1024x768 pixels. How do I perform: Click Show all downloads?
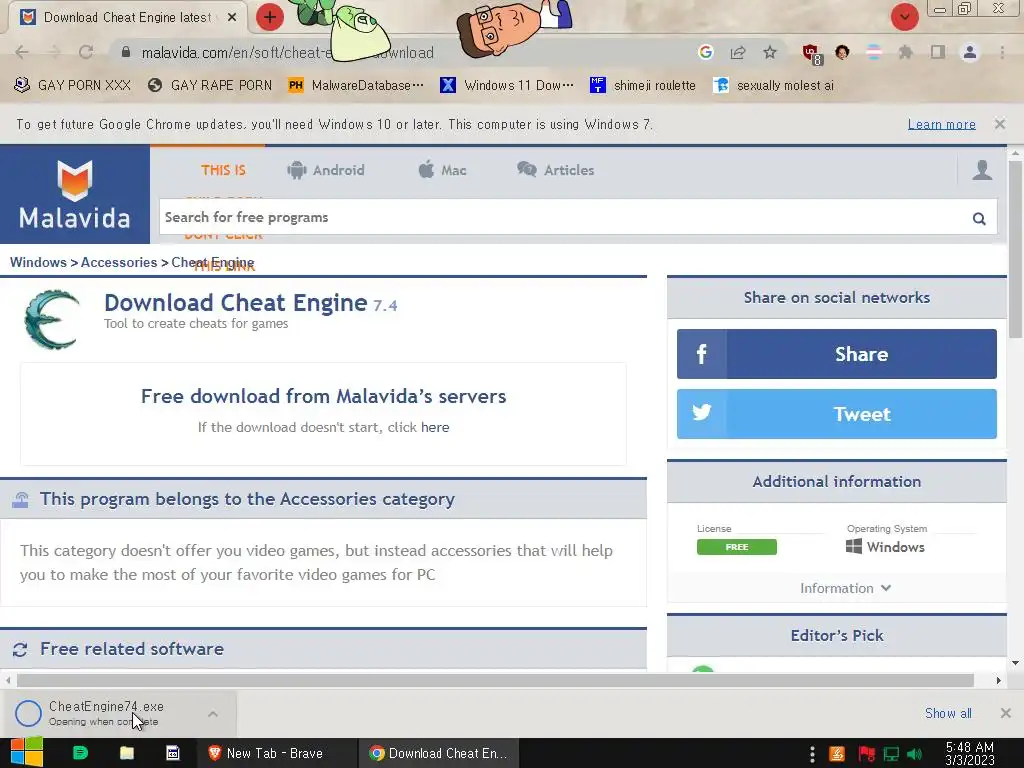coord(948,713)
